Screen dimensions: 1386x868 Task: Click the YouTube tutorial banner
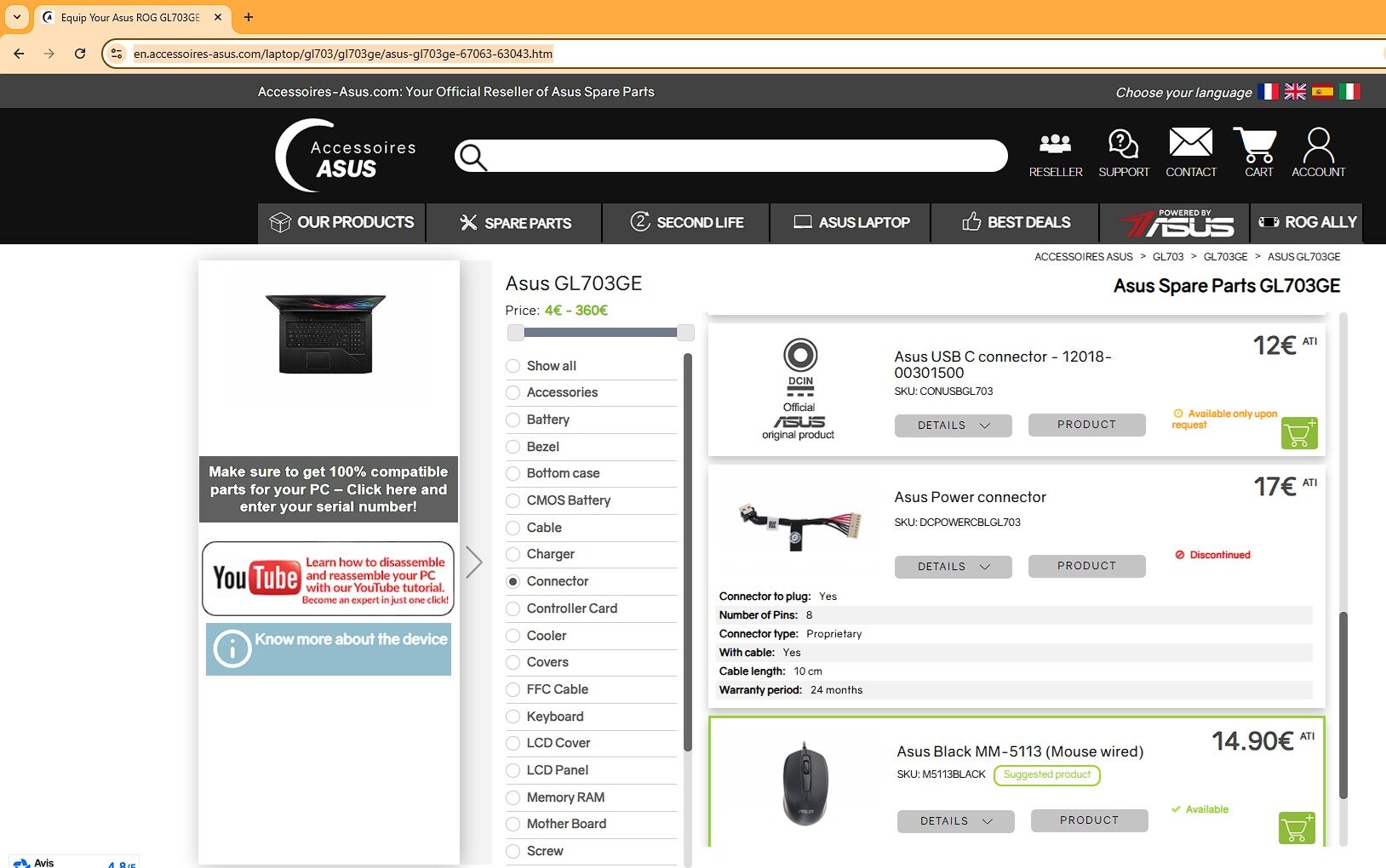[x=328, y=579]
